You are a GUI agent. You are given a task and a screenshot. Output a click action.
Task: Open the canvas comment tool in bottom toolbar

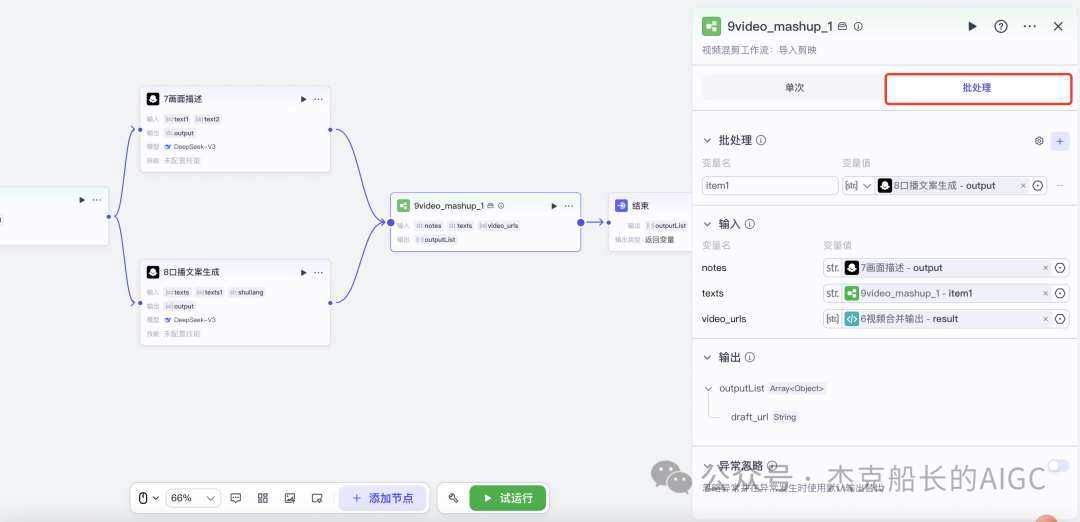236,498
